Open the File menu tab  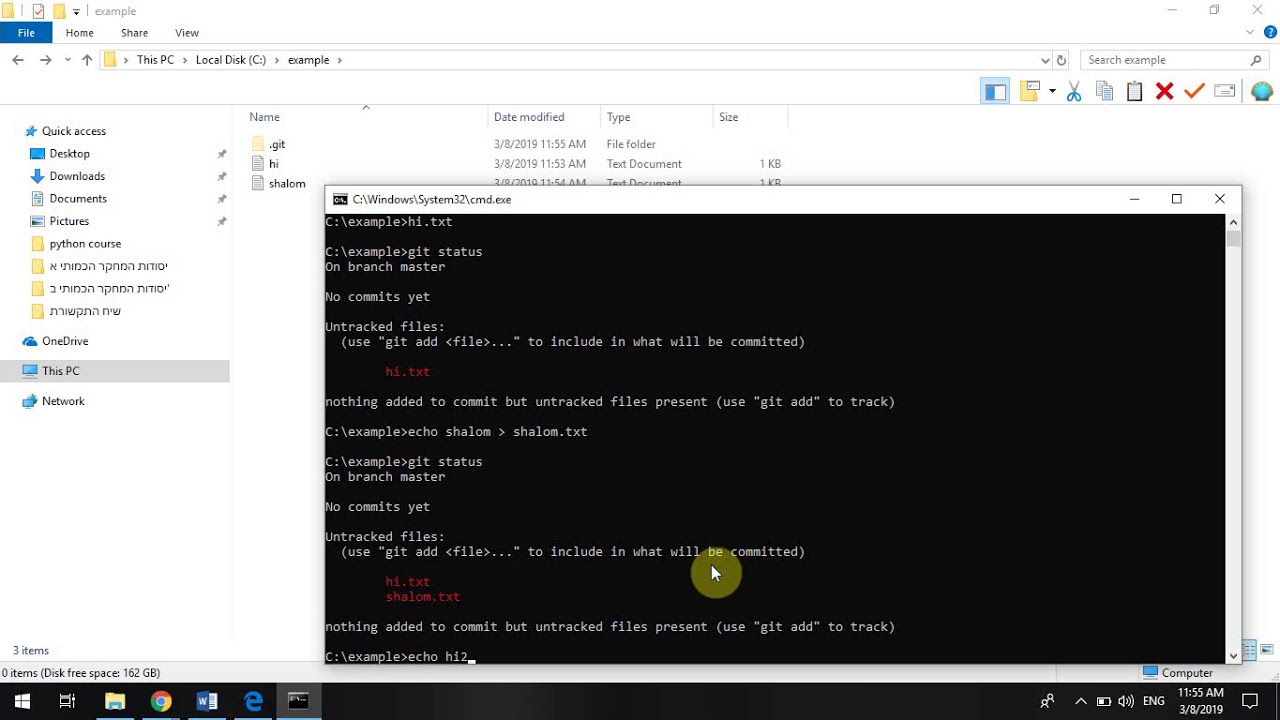pyautogui.click(x=26, y=33)
